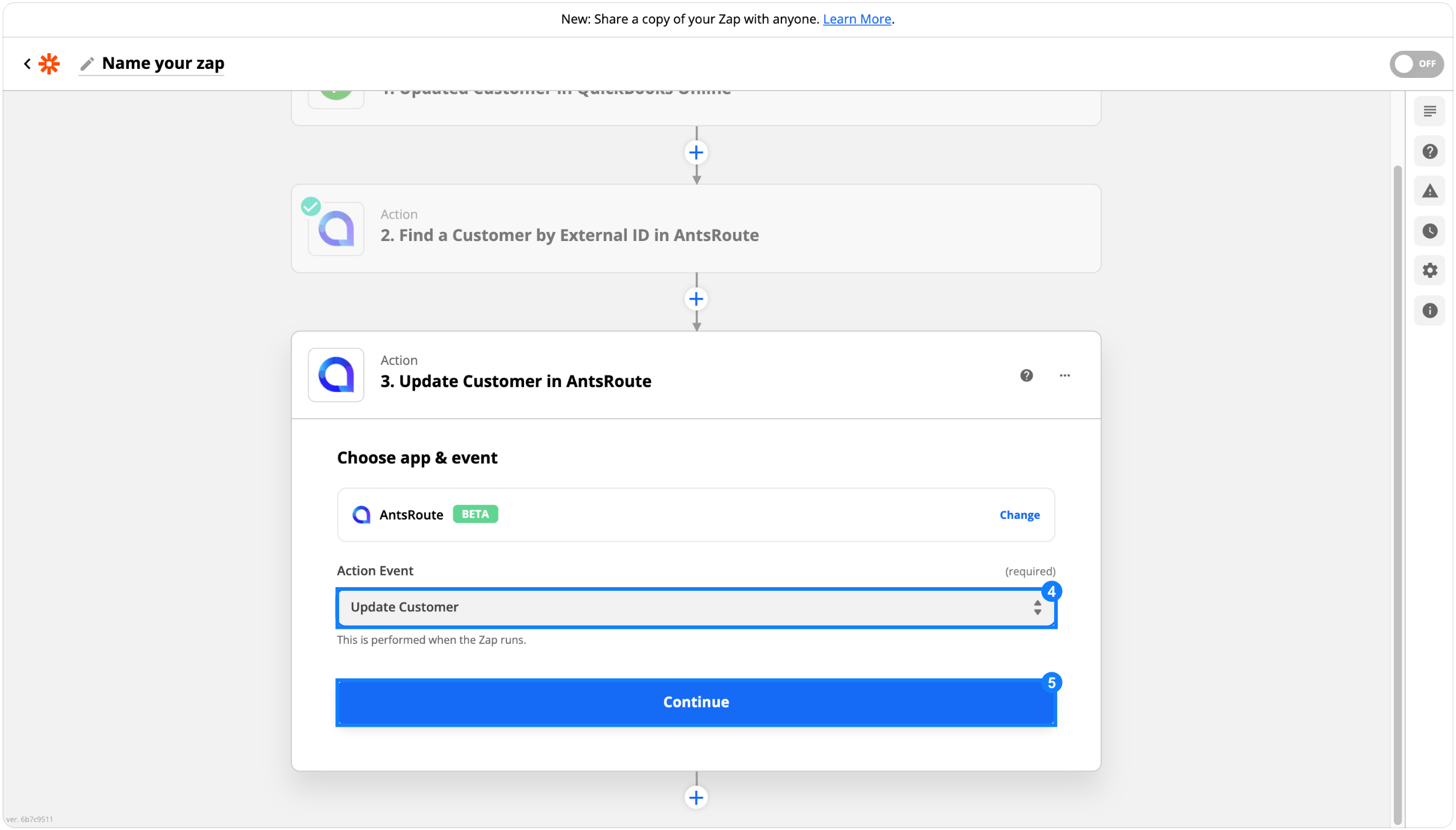Image resolution: width=1456 pixels, height=830 pixels.
Task: Click the page vertical scrollbar
Action: 1397,494
